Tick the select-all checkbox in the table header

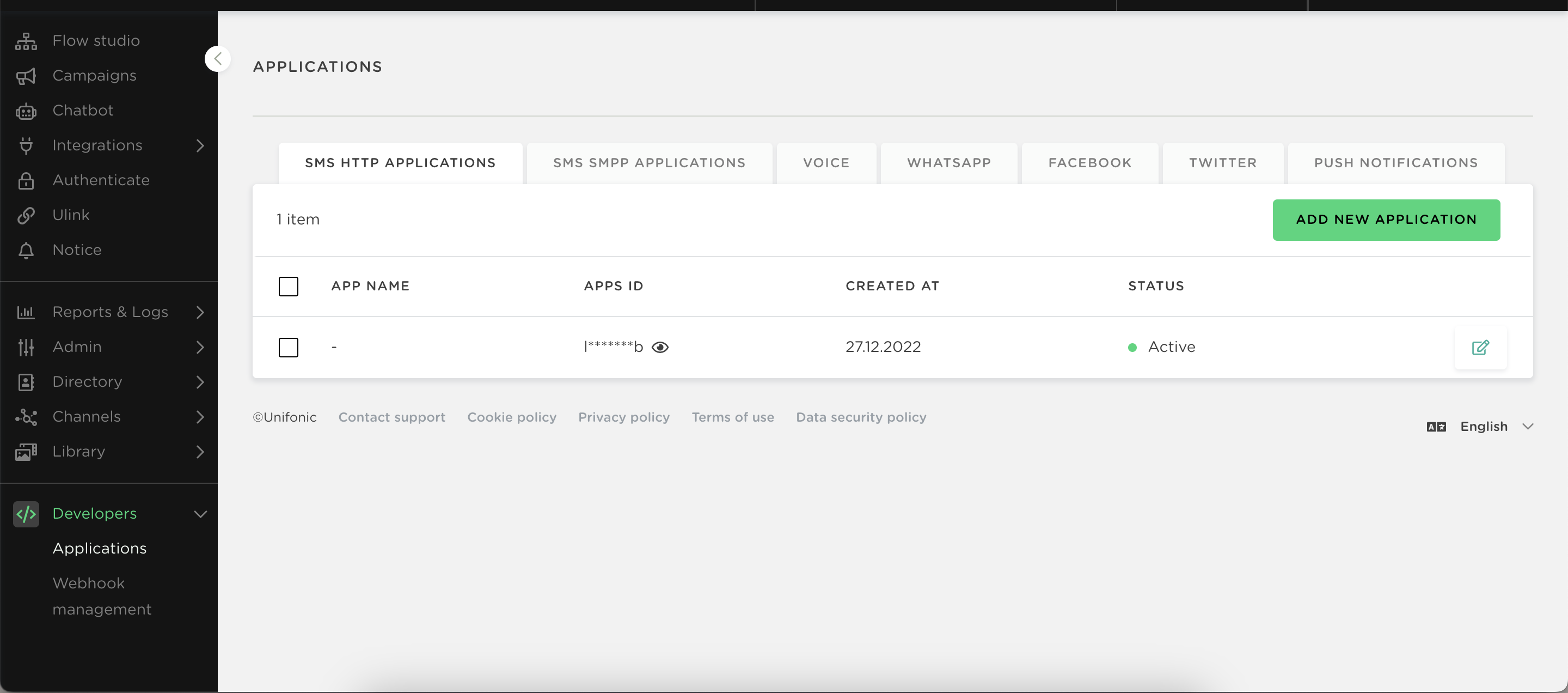288,286
